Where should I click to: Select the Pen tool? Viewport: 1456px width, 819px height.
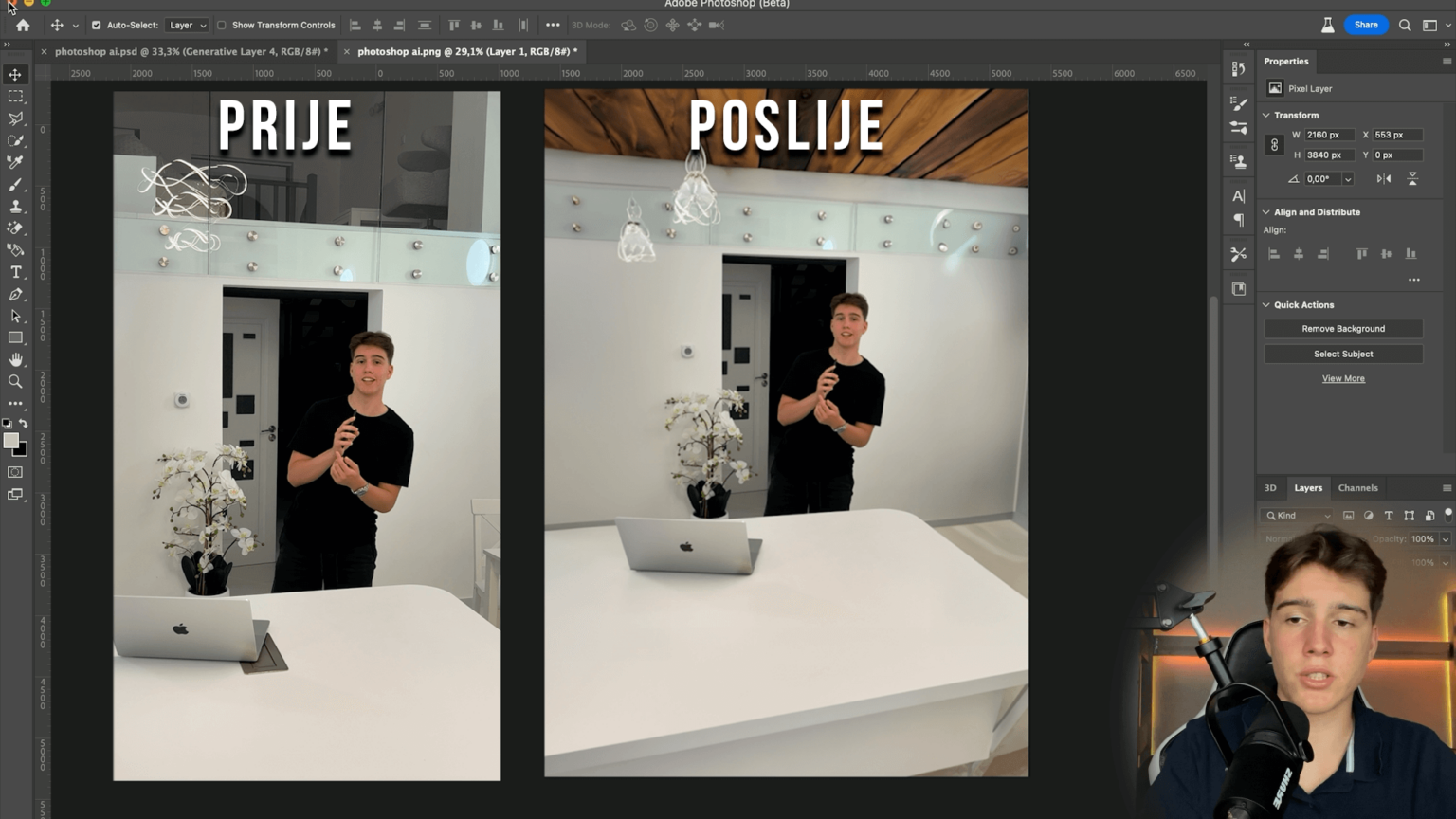pos(15,294)
